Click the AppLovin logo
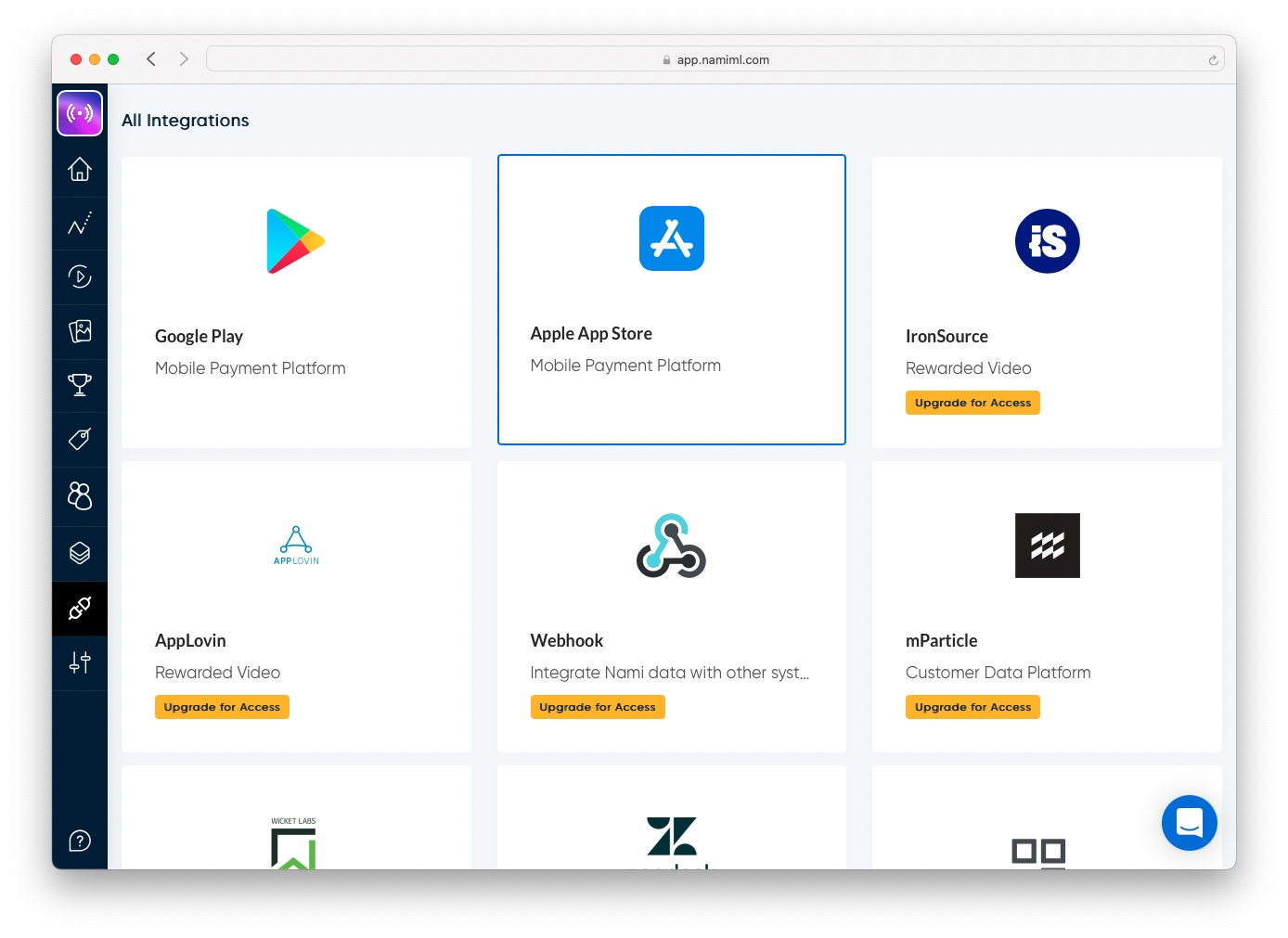 [x=296, y=546]
